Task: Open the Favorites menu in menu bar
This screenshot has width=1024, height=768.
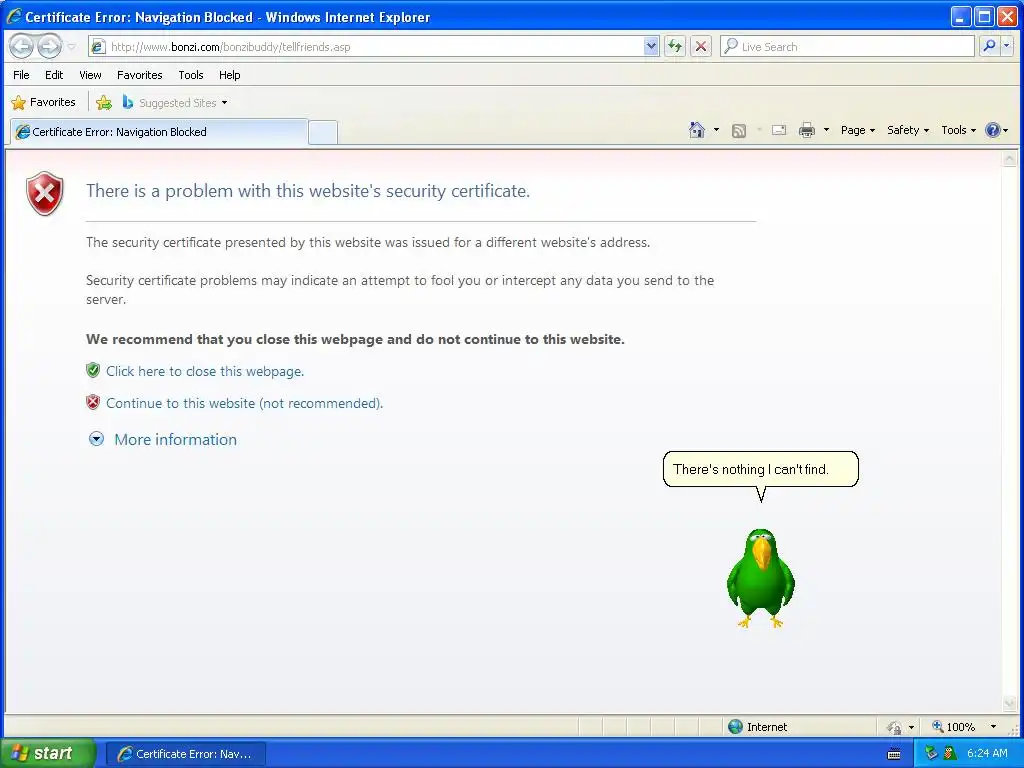Action: tap(139, 75)
